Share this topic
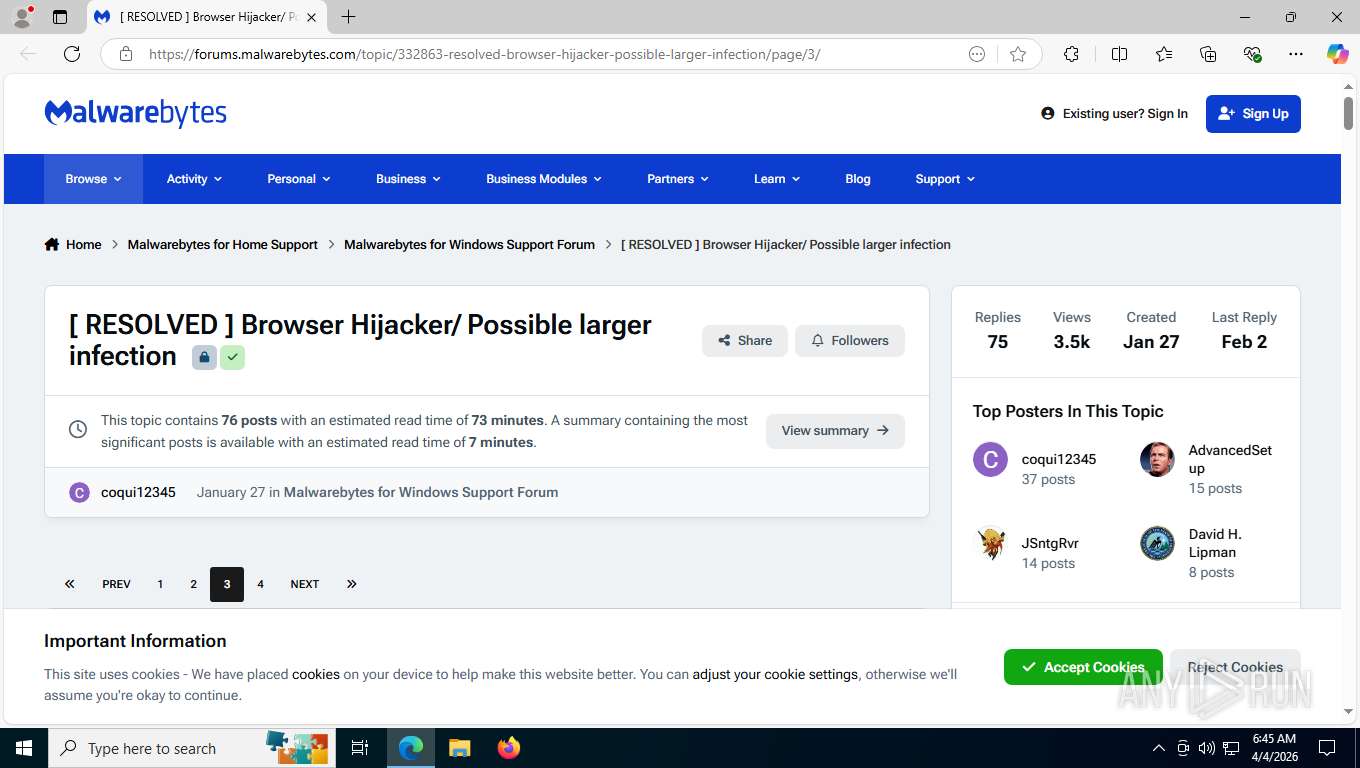 [745, 341]
